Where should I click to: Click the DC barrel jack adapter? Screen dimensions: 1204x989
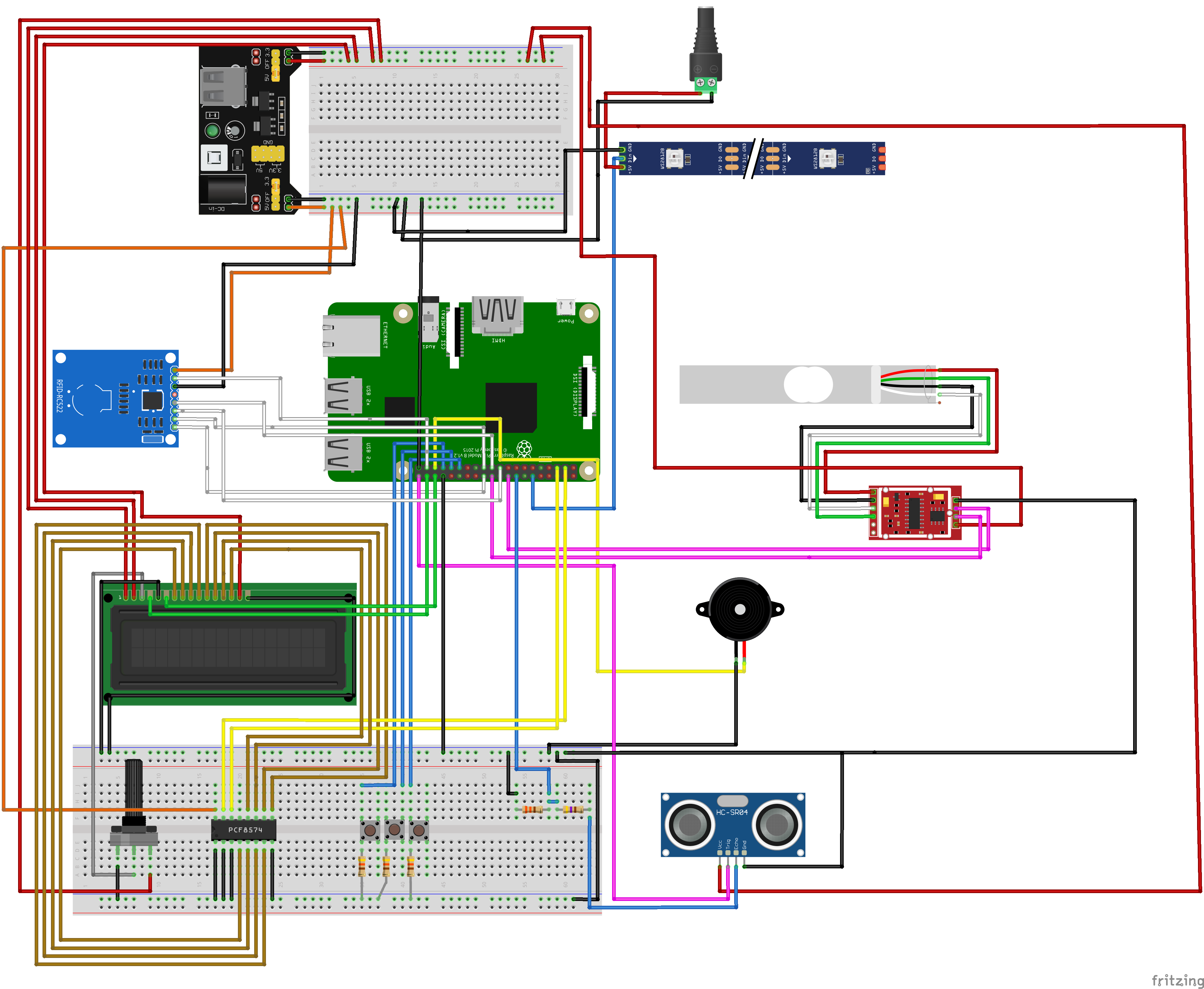click(x=706, y=50)
